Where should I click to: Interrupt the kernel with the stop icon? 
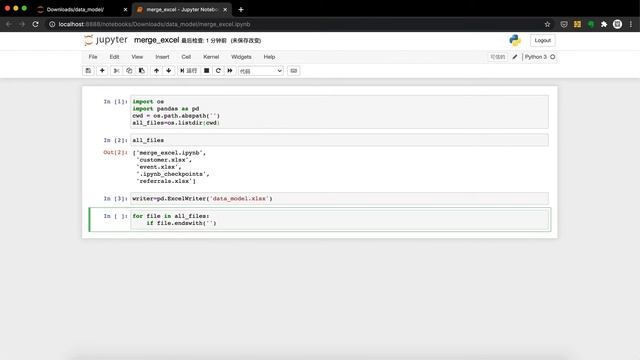[207, 71]
